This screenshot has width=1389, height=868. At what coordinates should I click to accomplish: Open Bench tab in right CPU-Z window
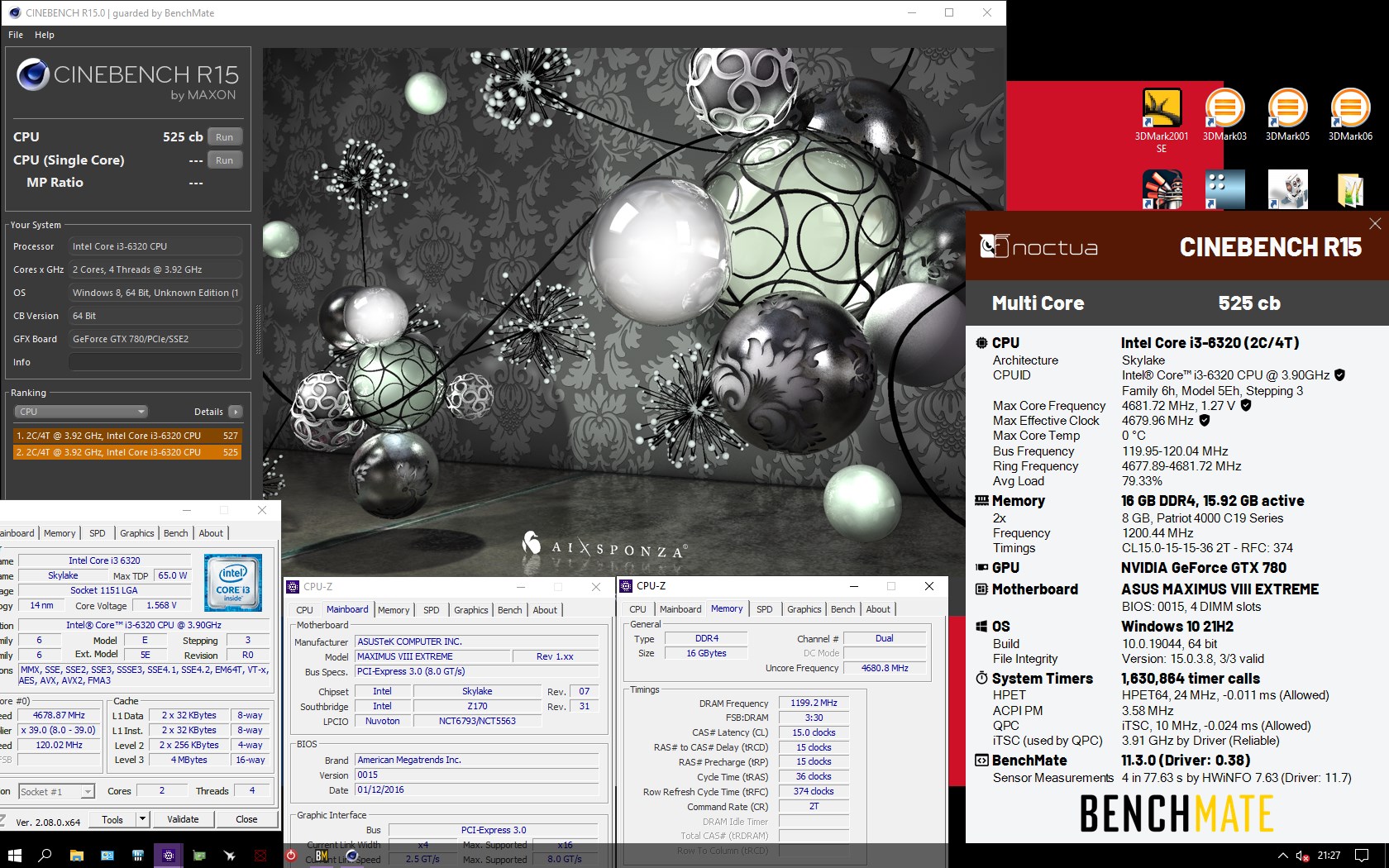842,609
